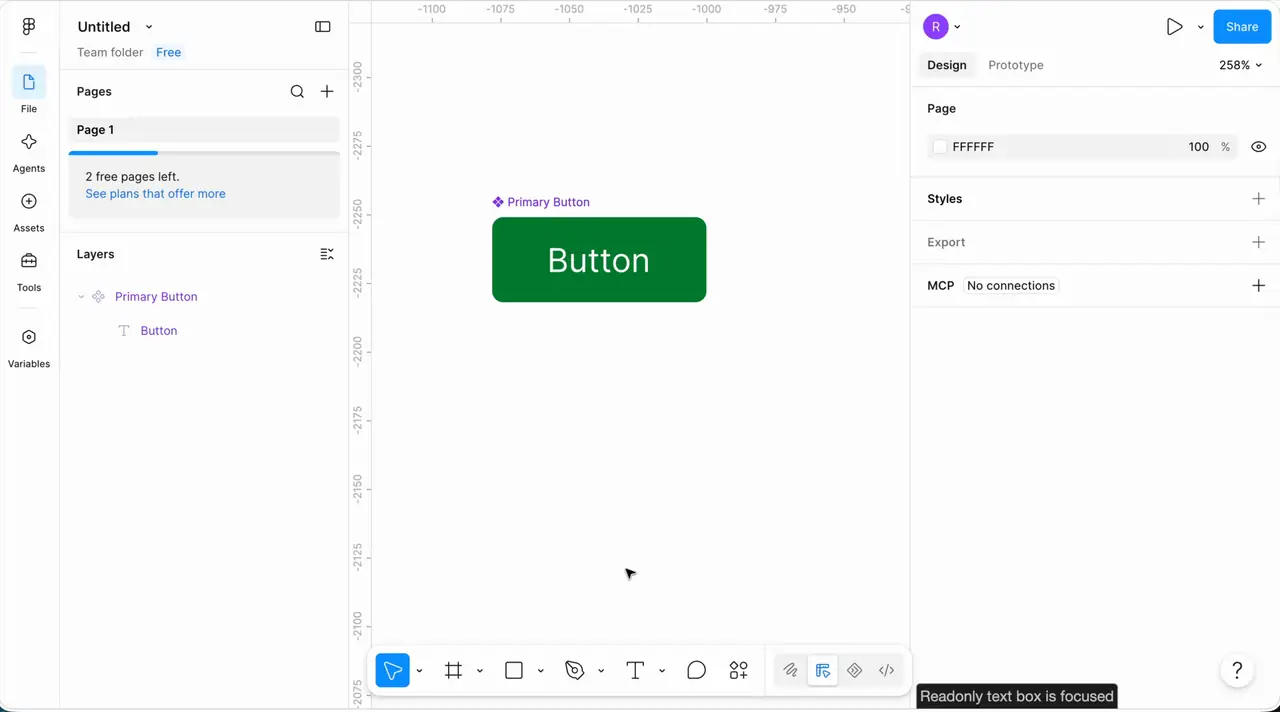Viewport: 1280px width, 712px height.
Task: Follow 'See plans that offer more' link
Action: click(155, 194)
